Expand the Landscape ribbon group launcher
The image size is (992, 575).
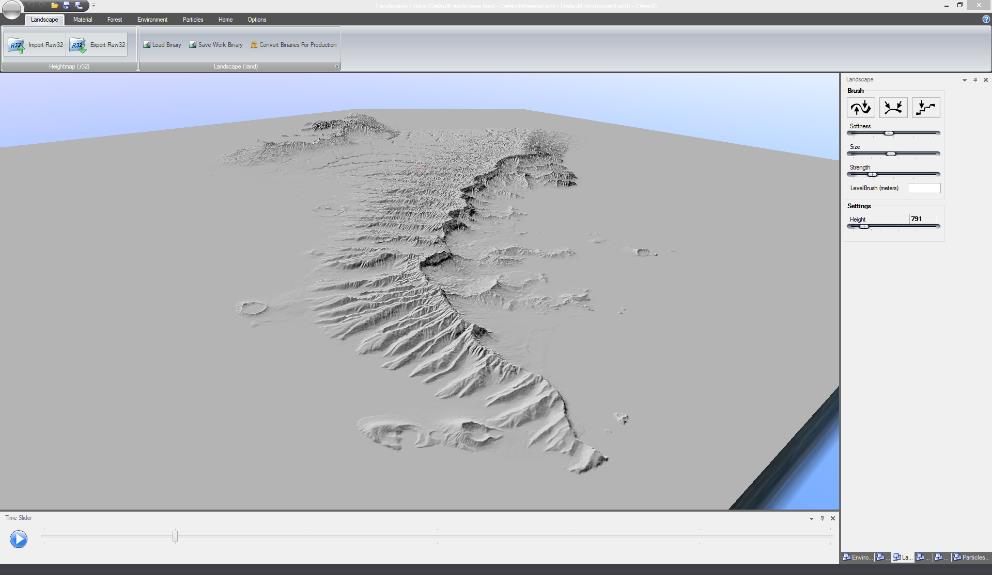tap(337, 66)
